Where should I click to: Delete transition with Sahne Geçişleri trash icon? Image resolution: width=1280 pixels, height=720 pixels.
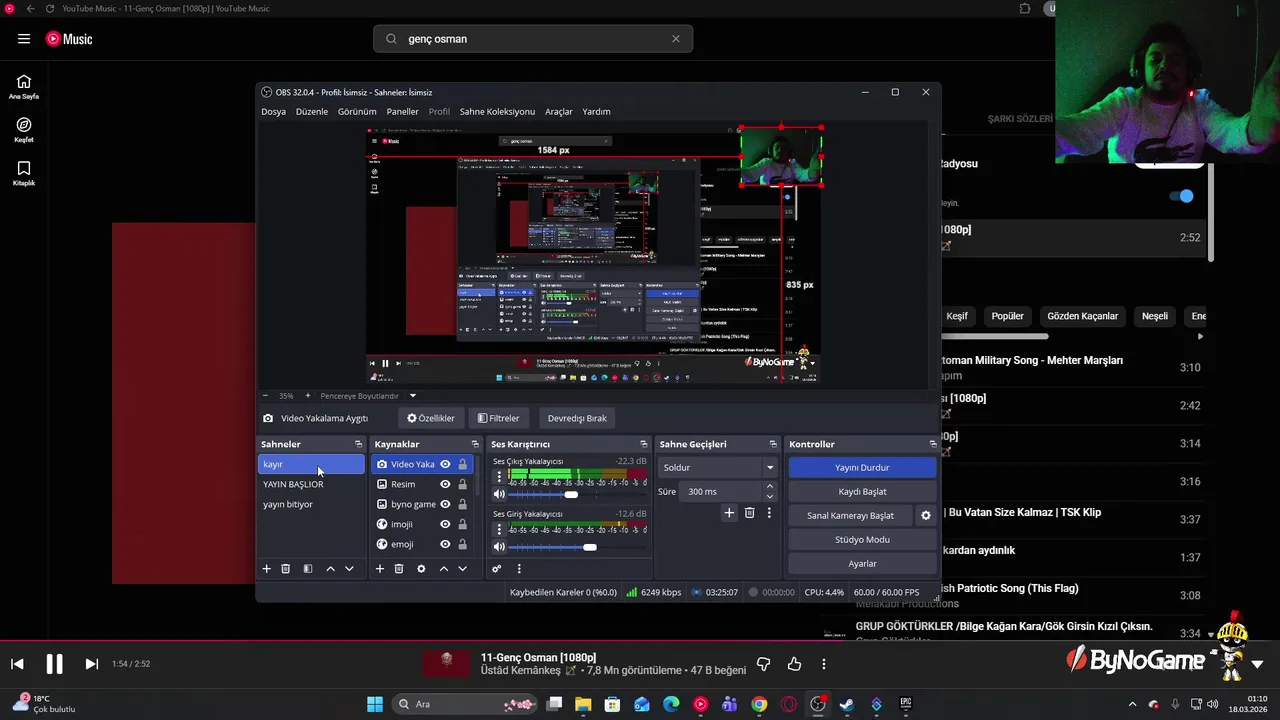click(x=749, y=513)
